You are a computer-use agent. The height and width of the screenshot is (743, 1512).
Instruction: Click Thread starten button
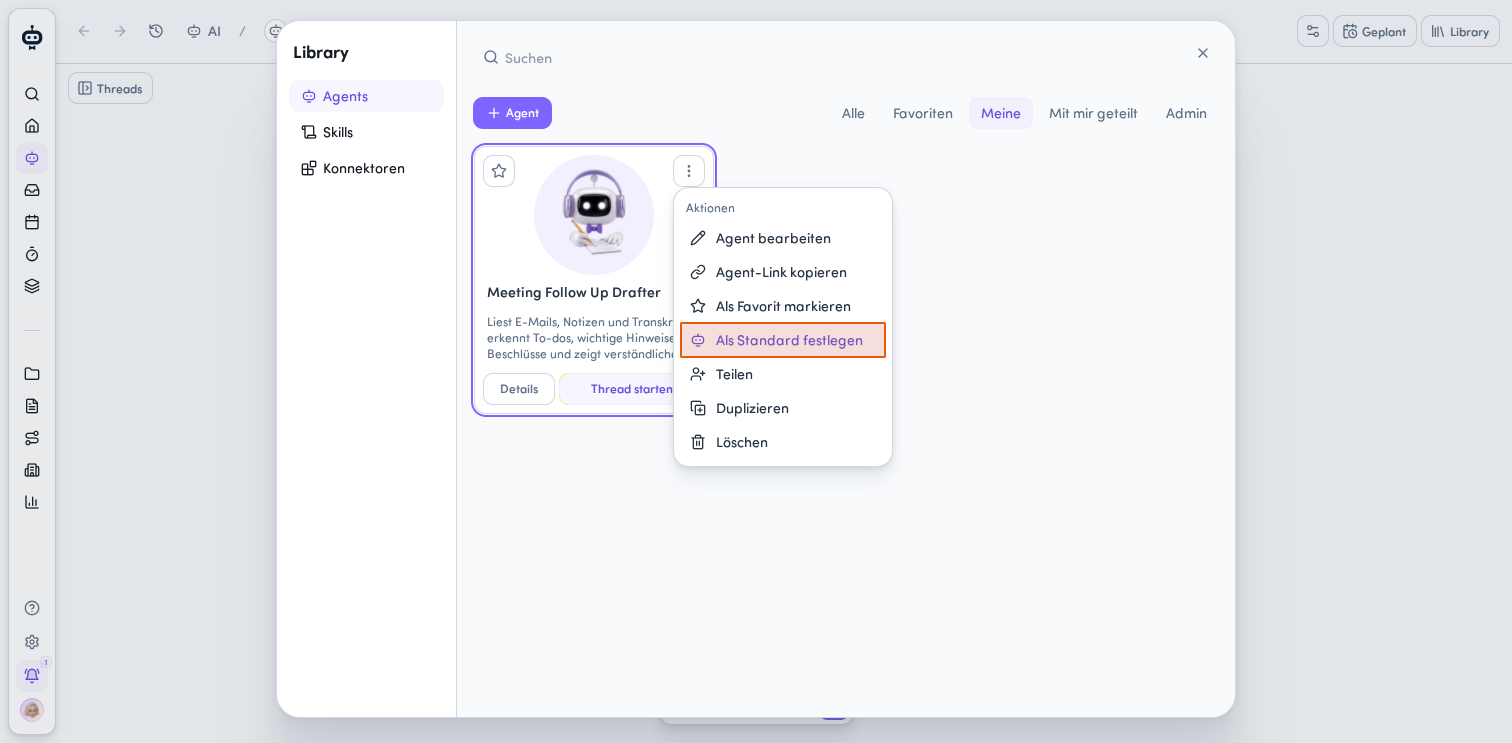[x=631, y=389]
